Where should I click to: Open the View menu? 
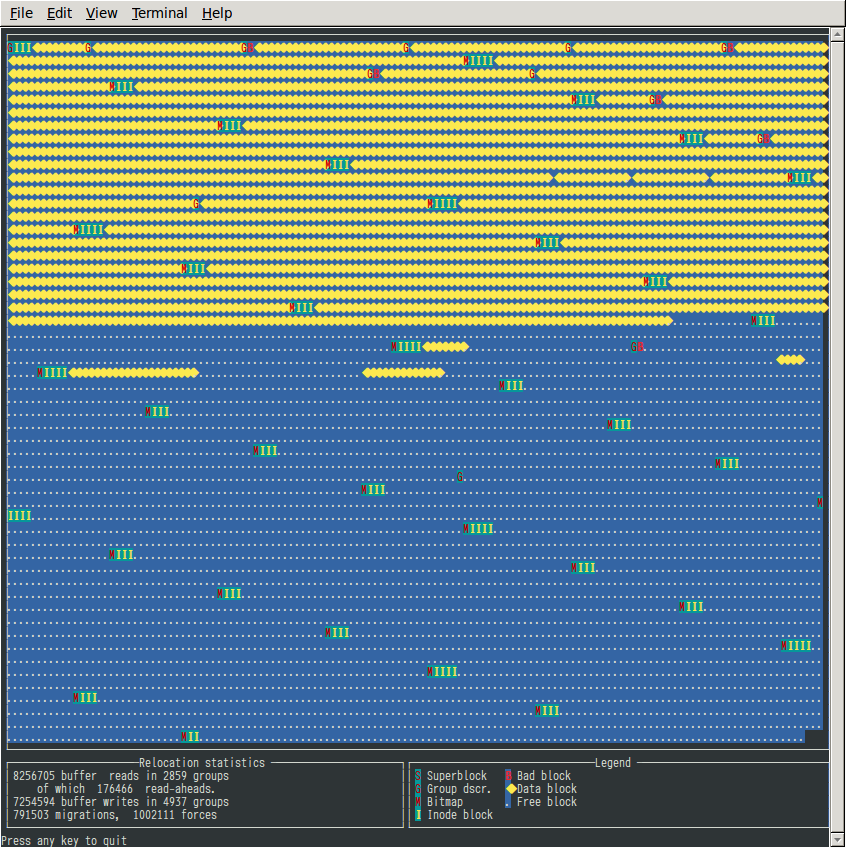[101, 13]
